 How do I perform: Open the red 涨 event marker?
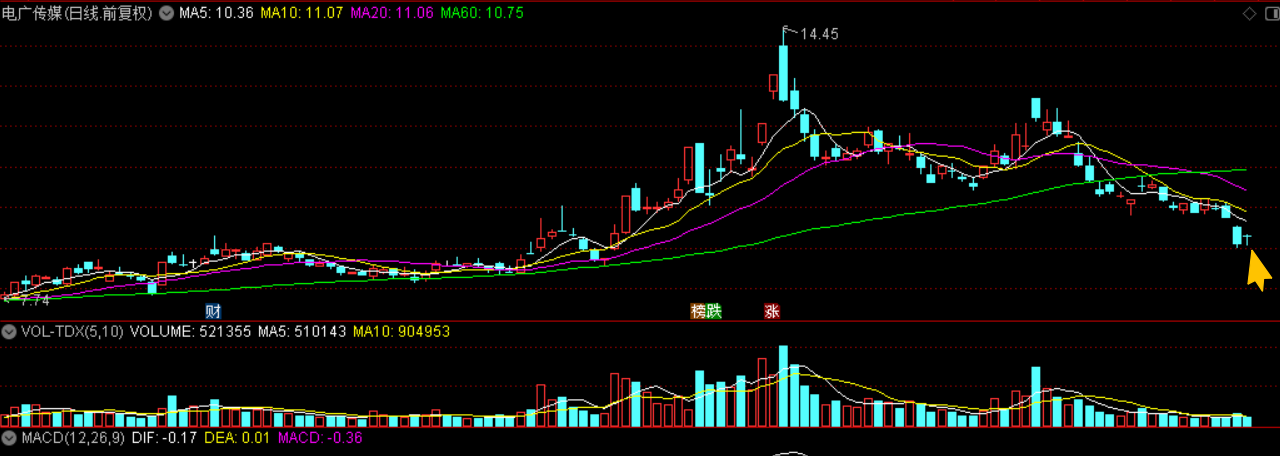click(772, 311)
